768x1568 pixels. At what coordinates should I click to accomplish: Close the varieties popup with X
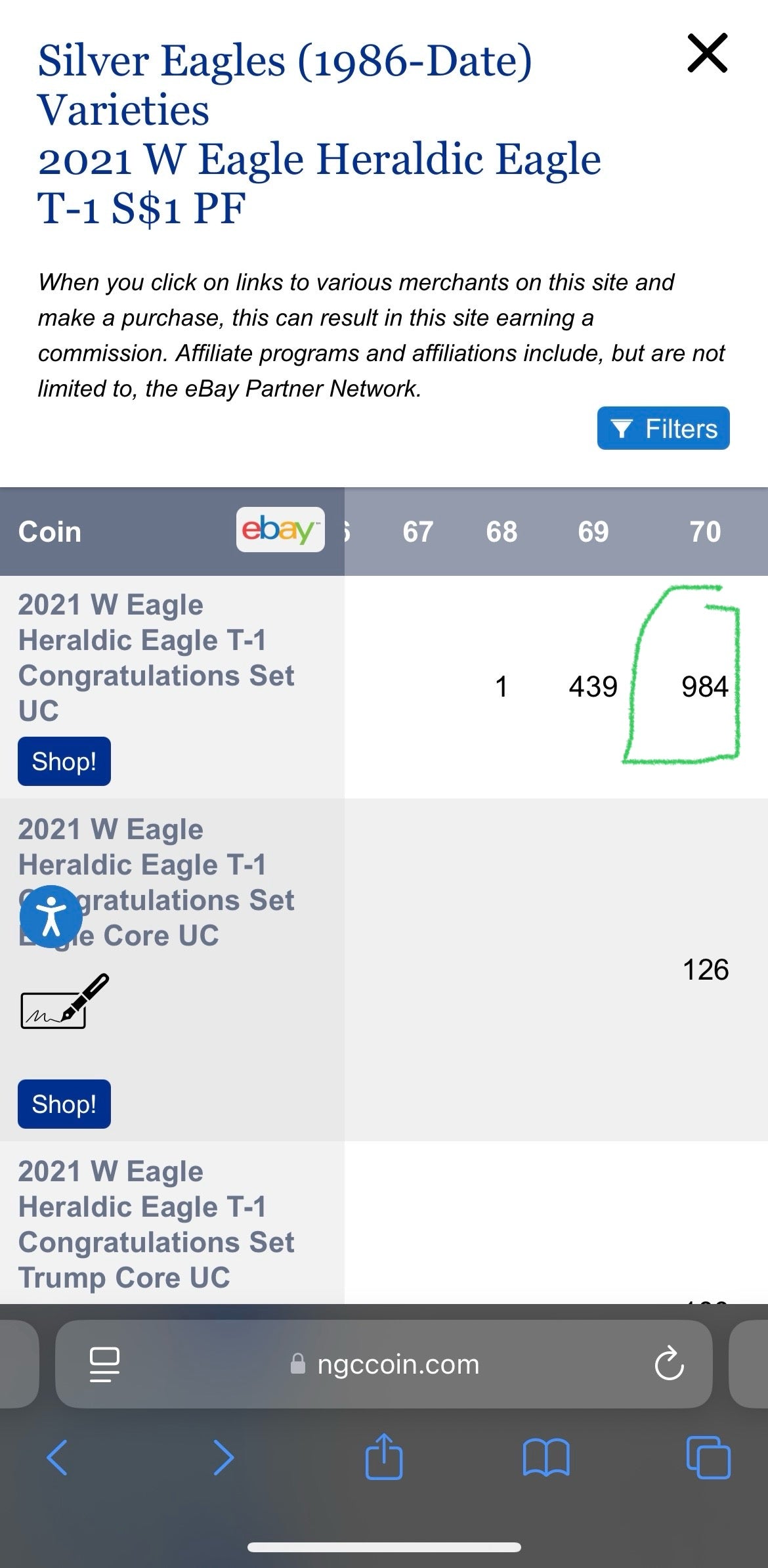coord(707,53)
